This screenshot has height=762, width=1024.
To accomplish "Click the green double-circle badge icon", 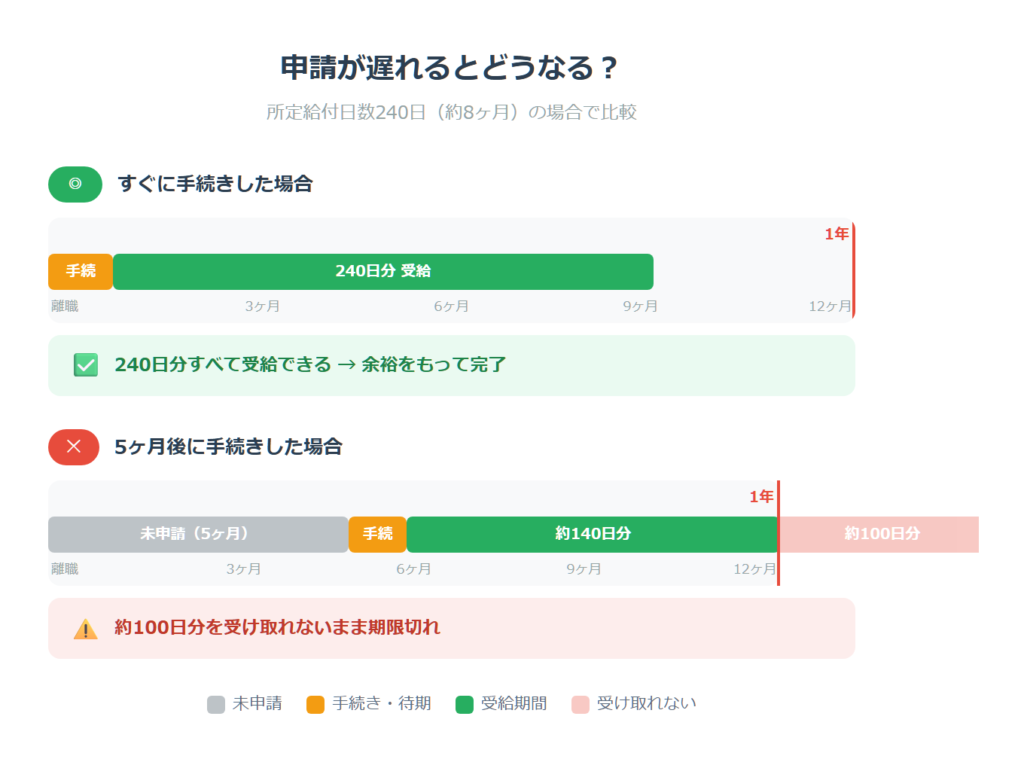I will pyautogui.click(x=75, y=184).
